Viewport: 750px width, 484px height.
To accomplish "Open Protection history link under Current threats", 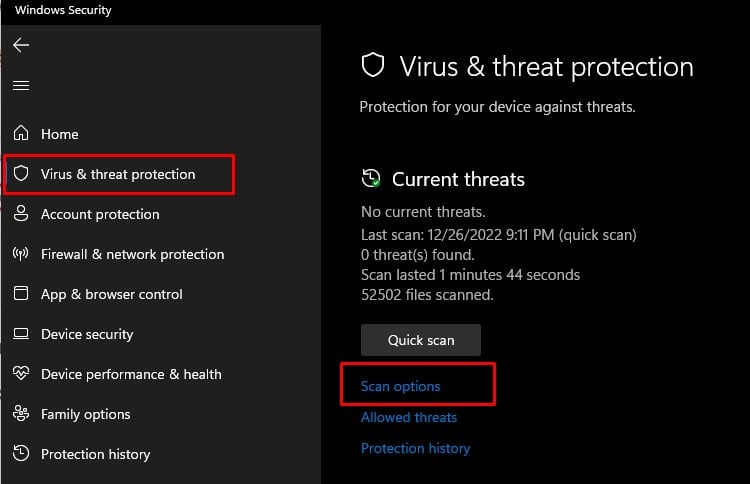I will pyautogui.click(x=415, y=448).
